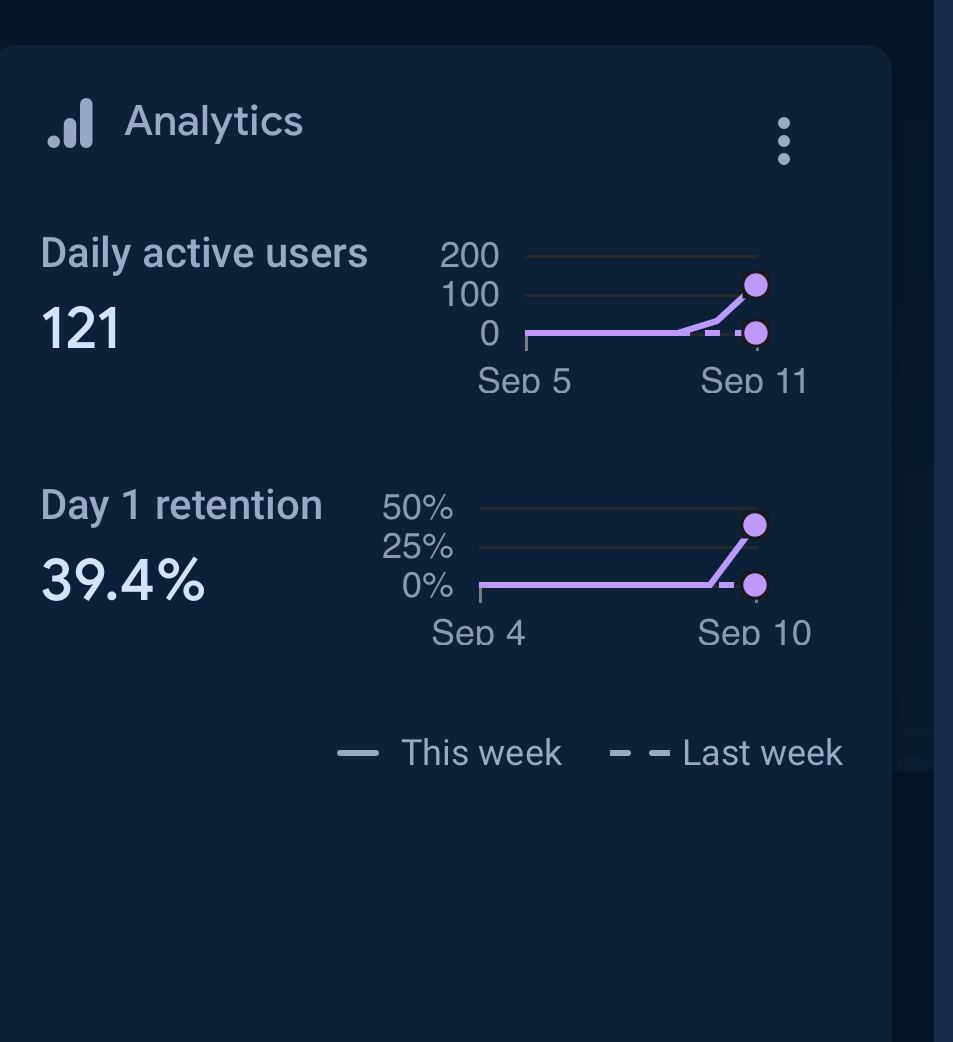Click the Sep 11 axis label
953x1042 pixels.
coord(754,381)
